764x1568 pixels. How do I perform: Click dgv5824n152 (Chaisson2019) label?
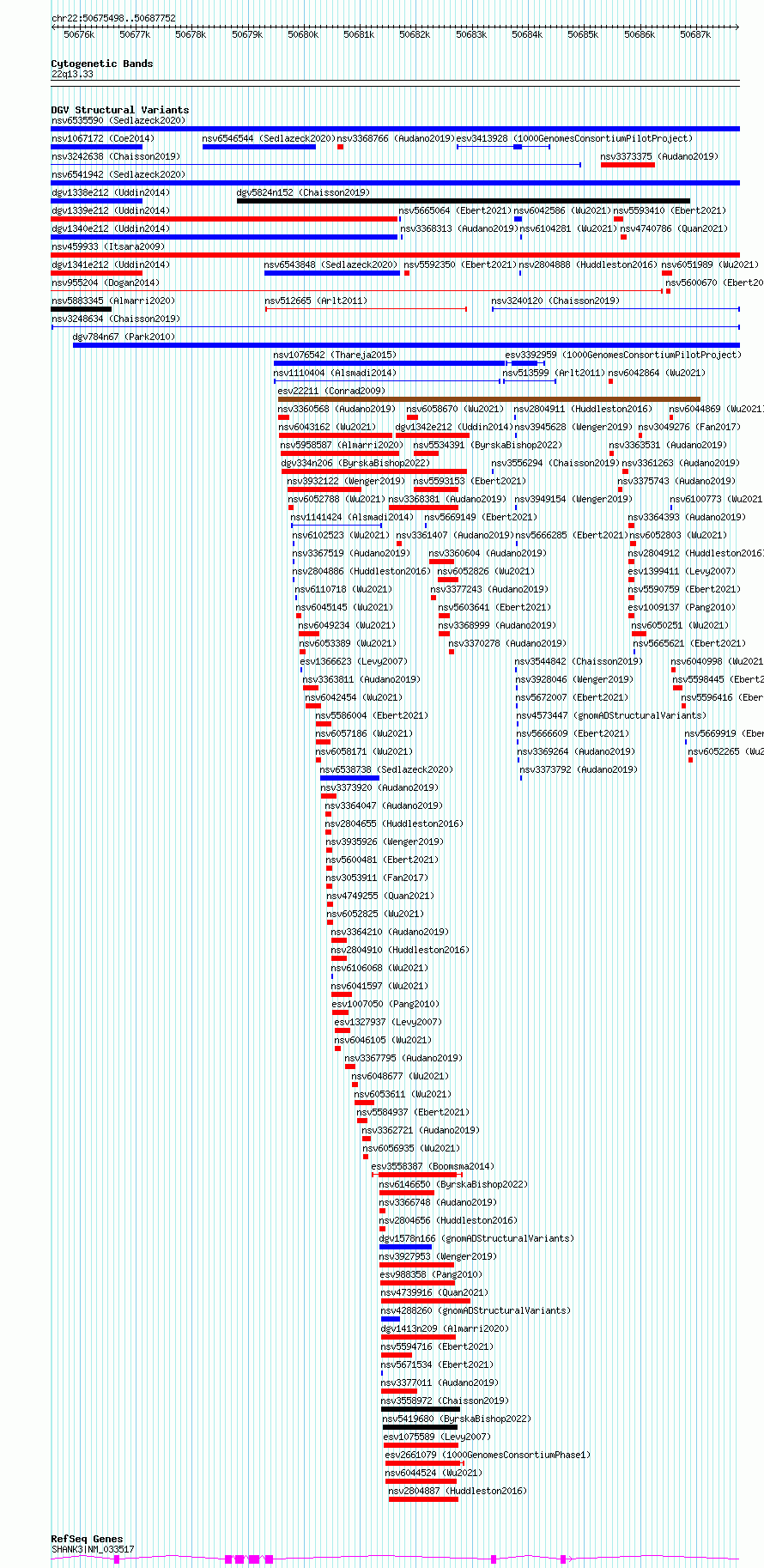tap(303, 192)
